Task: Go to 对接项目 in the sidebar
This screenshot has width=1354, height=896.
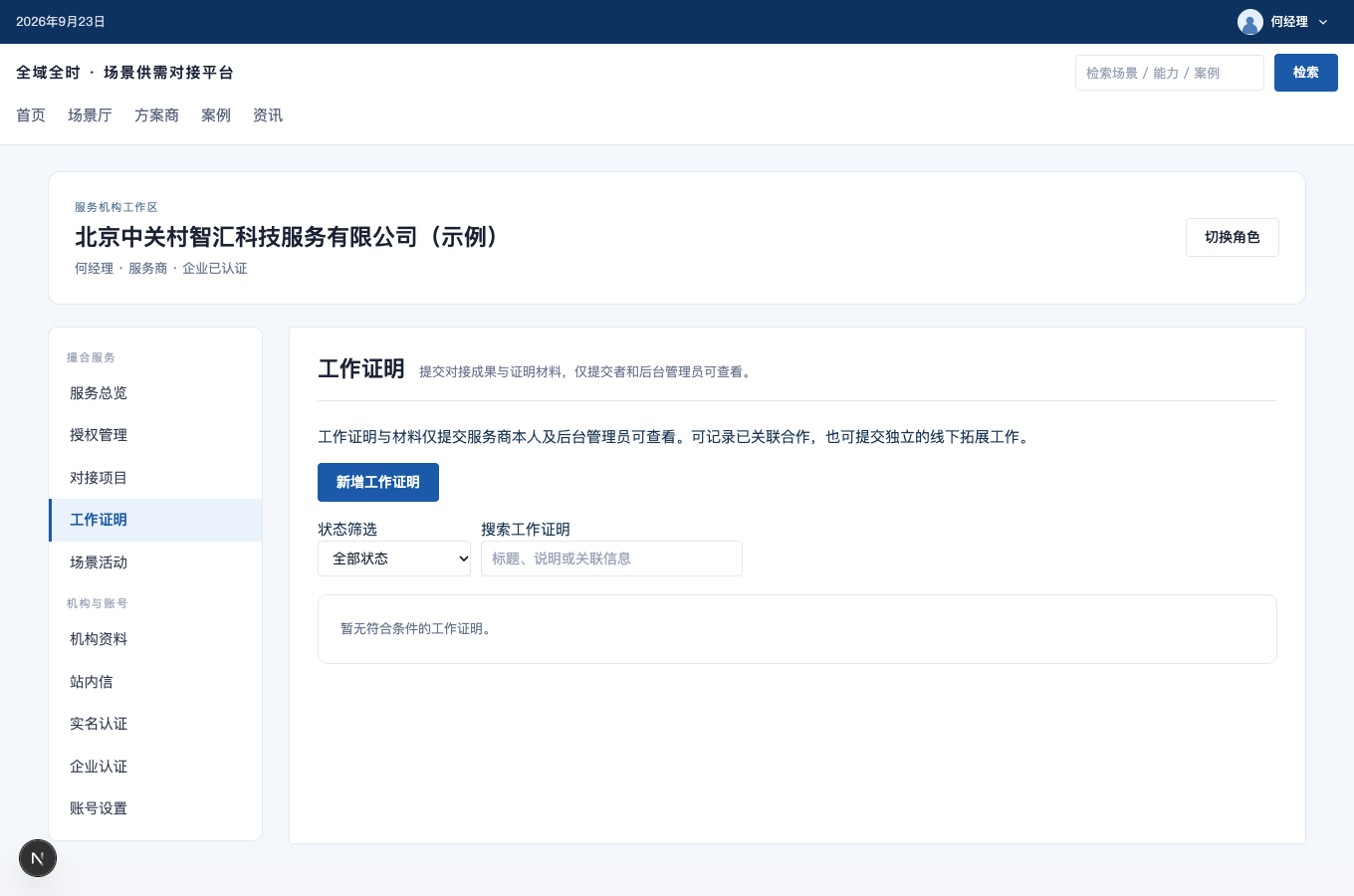Action: tap(155, 478)
